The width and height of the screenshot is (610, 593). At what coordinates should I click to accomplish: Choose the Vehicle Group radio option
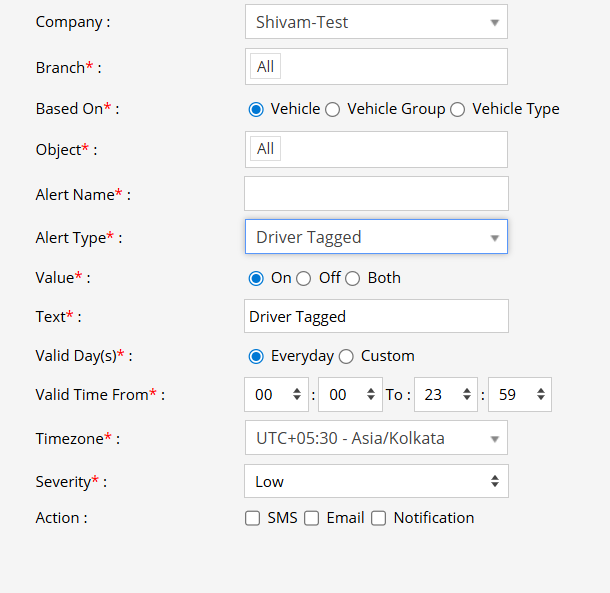333,110
